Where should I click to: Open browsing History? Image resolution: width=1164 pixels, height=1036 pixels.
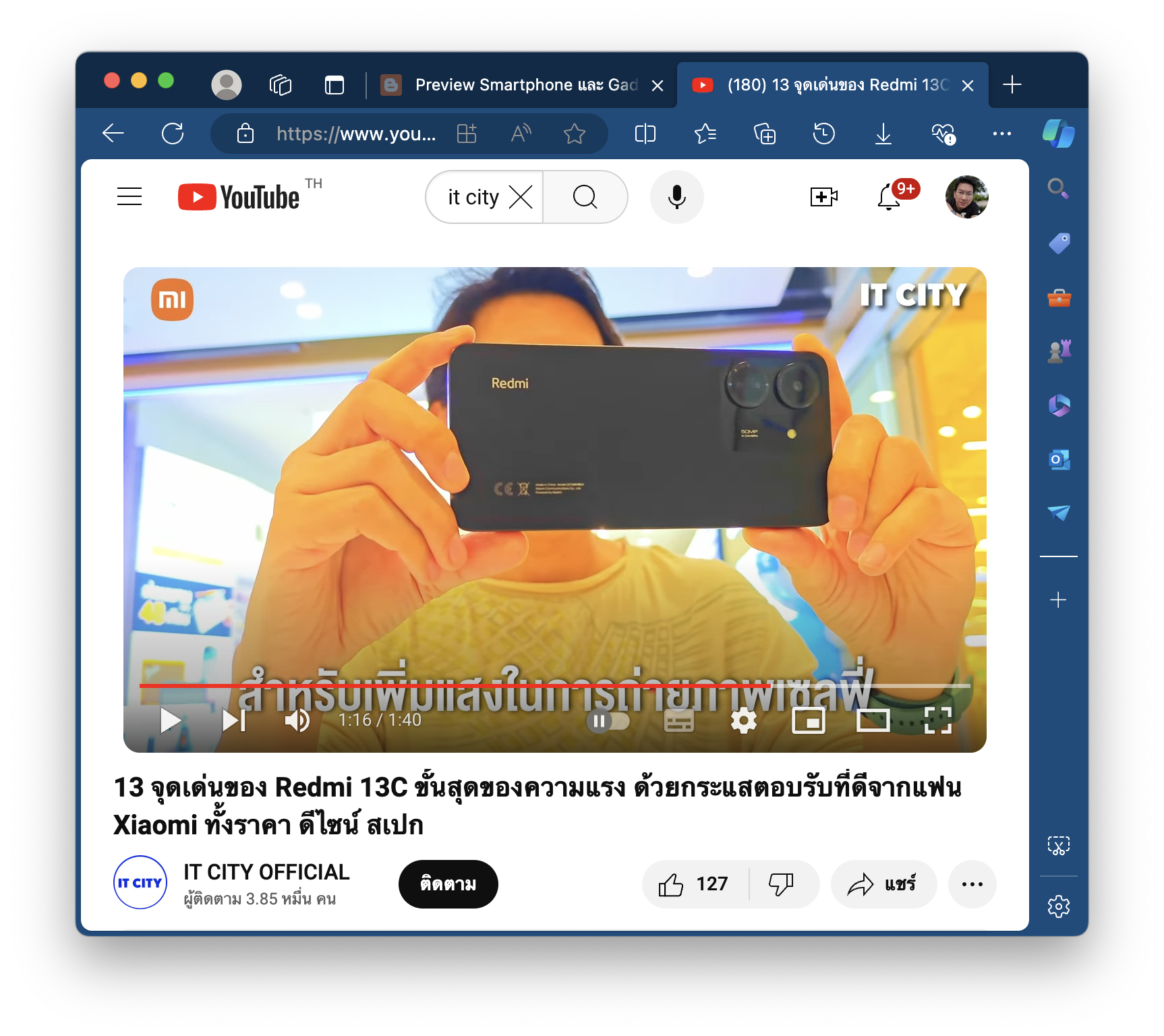pyautogui.click(x=824, y=134)
